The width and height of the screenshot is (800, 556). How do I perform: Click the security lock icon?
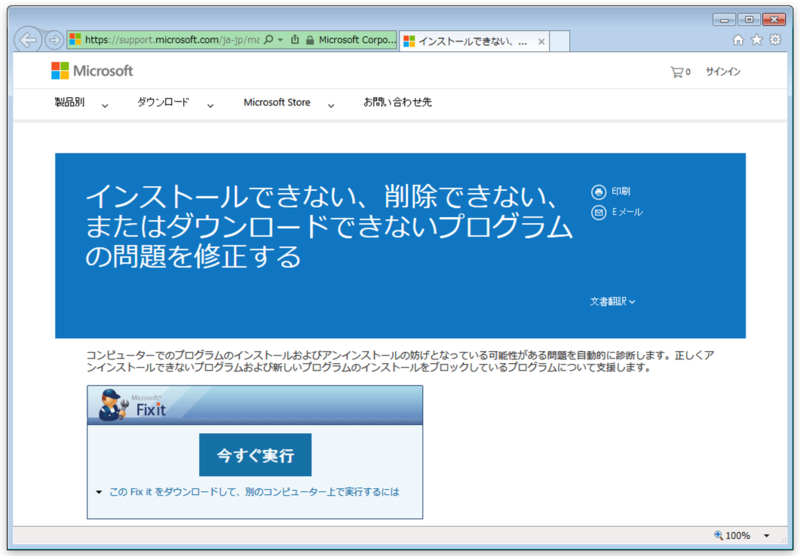tap(310, 40)
